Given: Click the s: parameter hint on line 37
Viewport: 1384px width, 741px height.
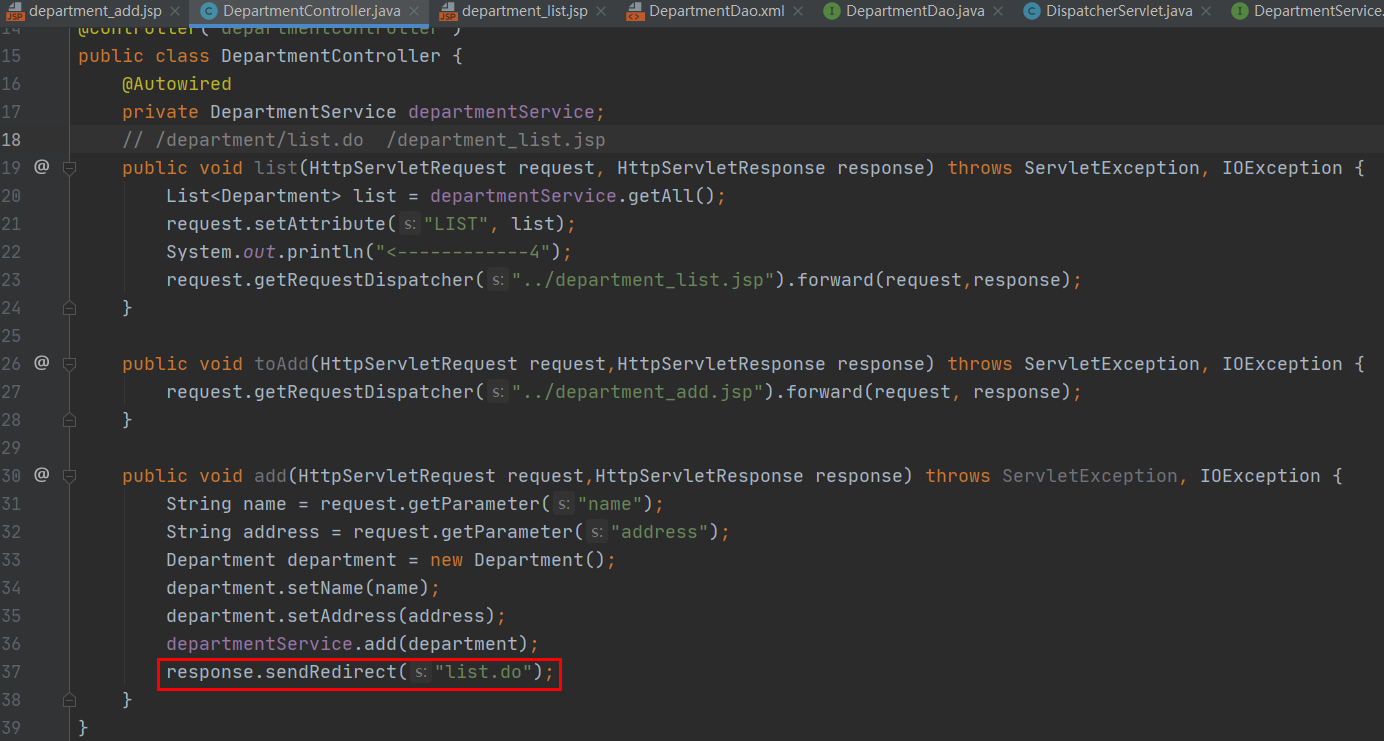Looking at the screenshot, I should 421,672.
